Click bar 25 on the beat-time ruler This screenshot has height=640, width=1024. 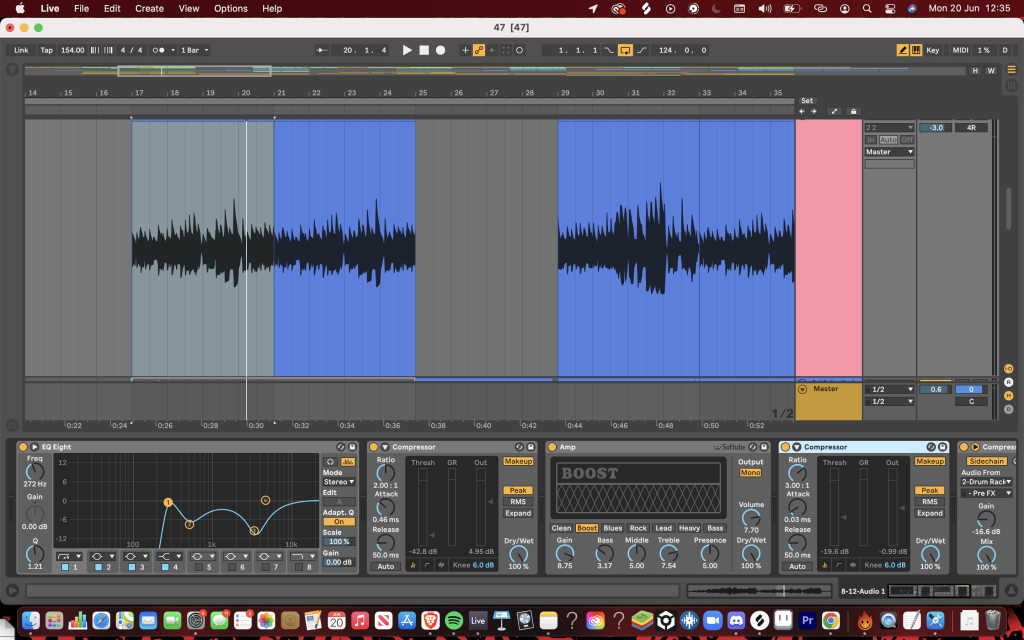[423, 93]
